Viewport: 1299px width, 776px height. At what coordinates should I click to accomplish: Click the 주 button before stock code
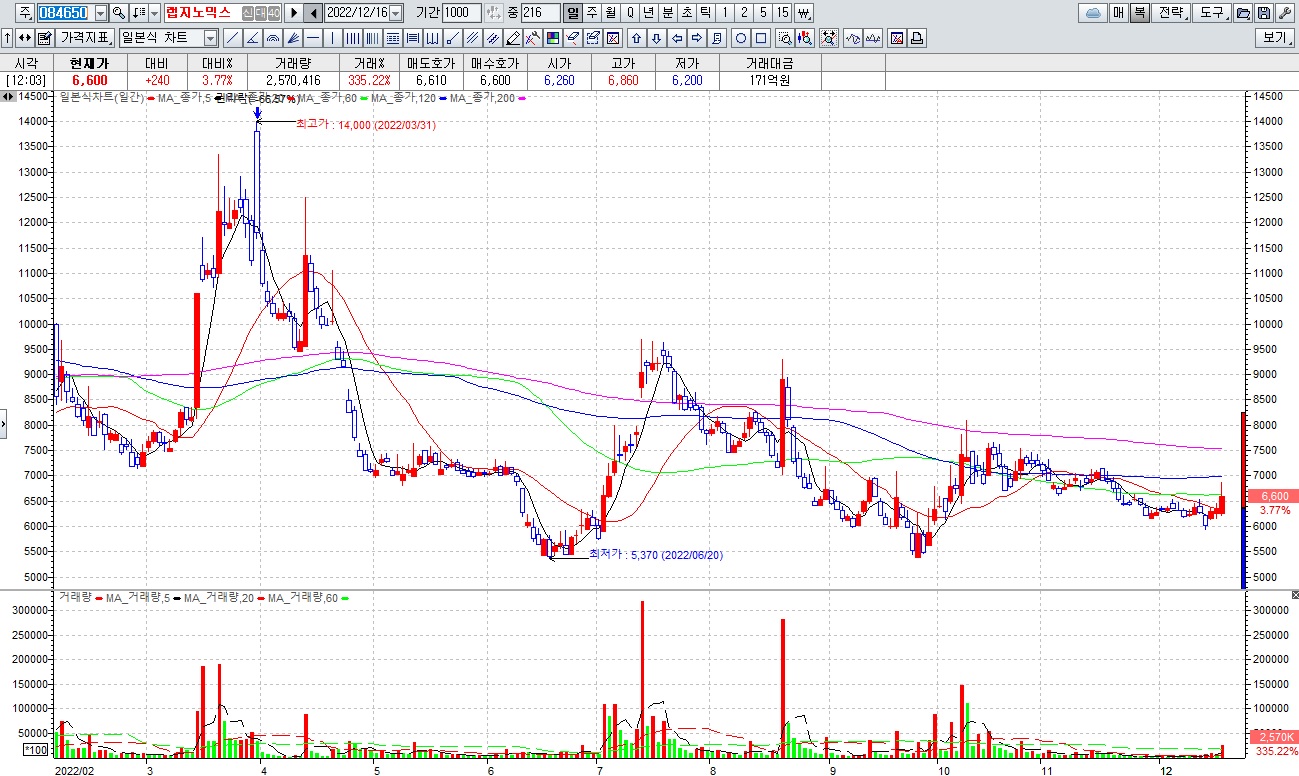(24, 13)
